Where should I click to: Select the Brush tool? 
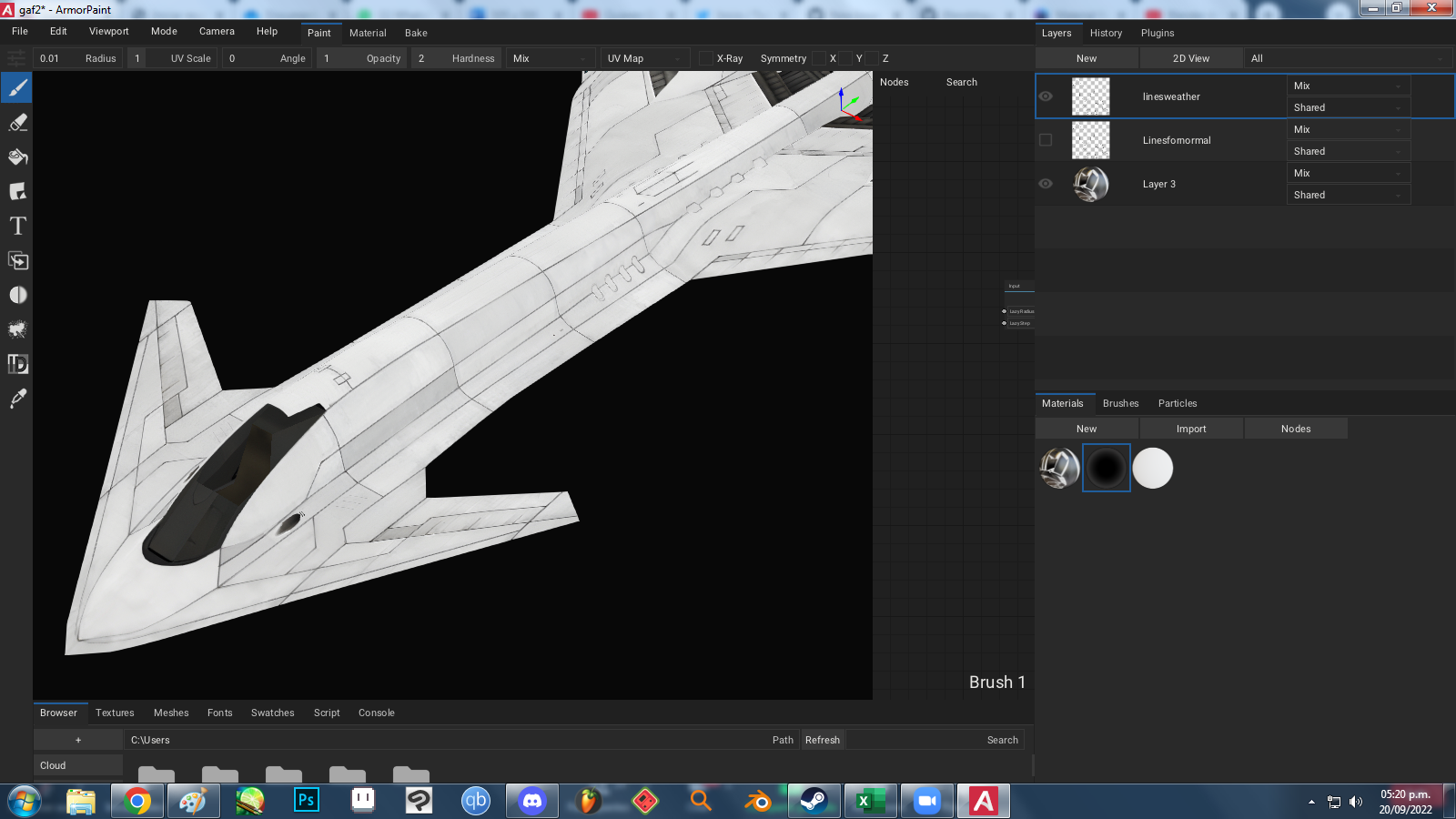point(17,87)
